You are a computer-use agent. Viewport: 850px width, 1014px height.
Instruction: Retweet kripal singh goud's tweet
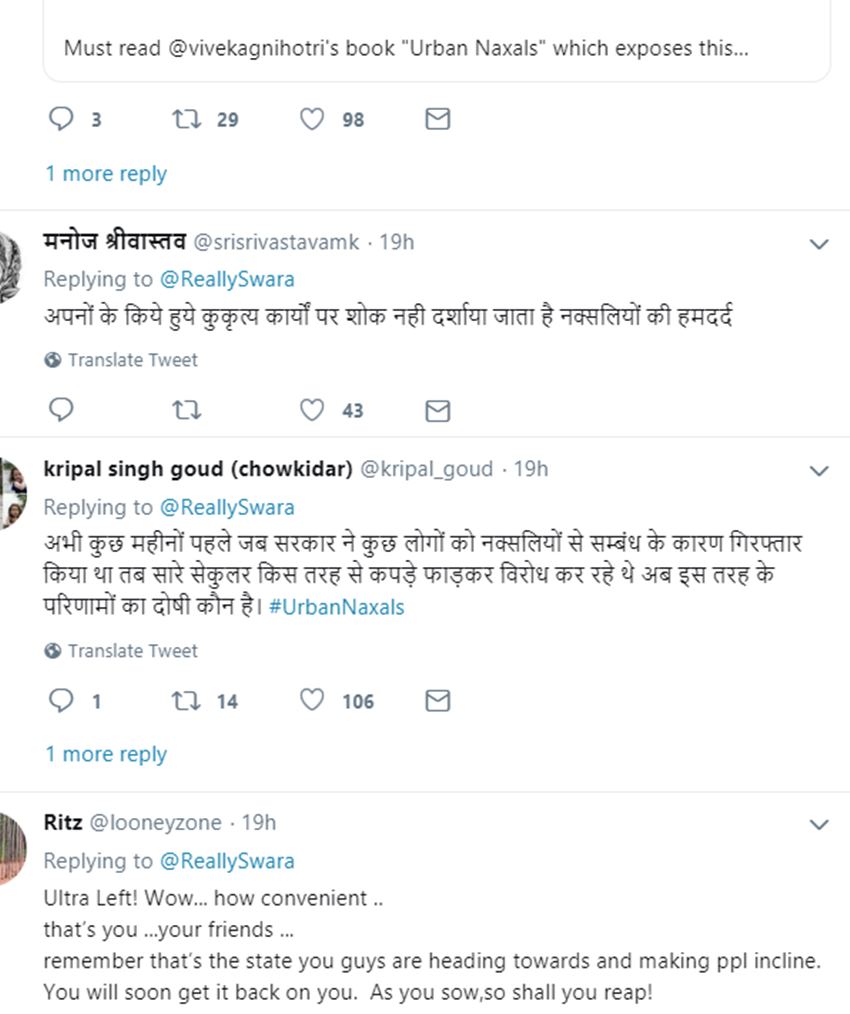click(x=185, y=701)
